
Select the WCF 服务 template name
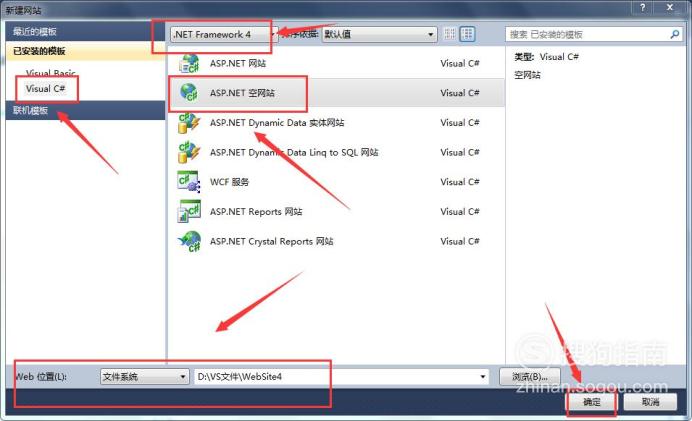[x=229, y=182]
